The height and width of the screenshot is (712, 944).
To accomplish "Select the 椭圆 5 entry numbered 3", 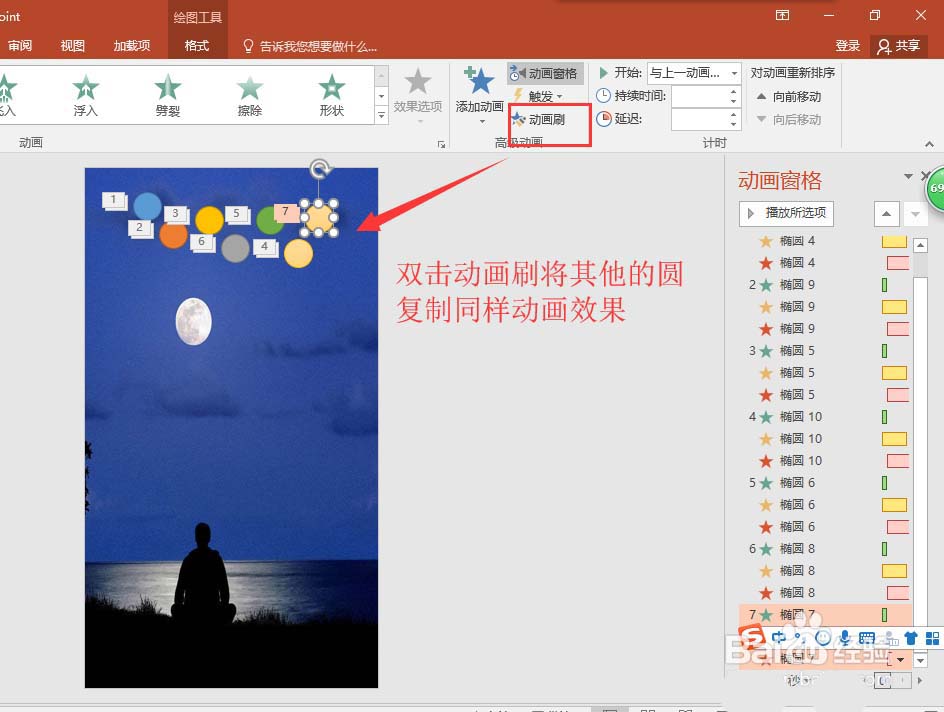I will tap(825, 351).
